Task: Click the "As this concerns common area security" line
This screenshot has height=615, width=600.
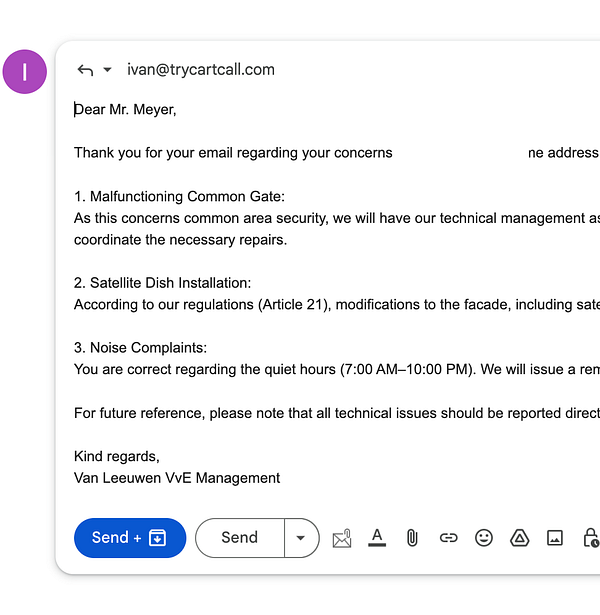Action: coord(337,218)
